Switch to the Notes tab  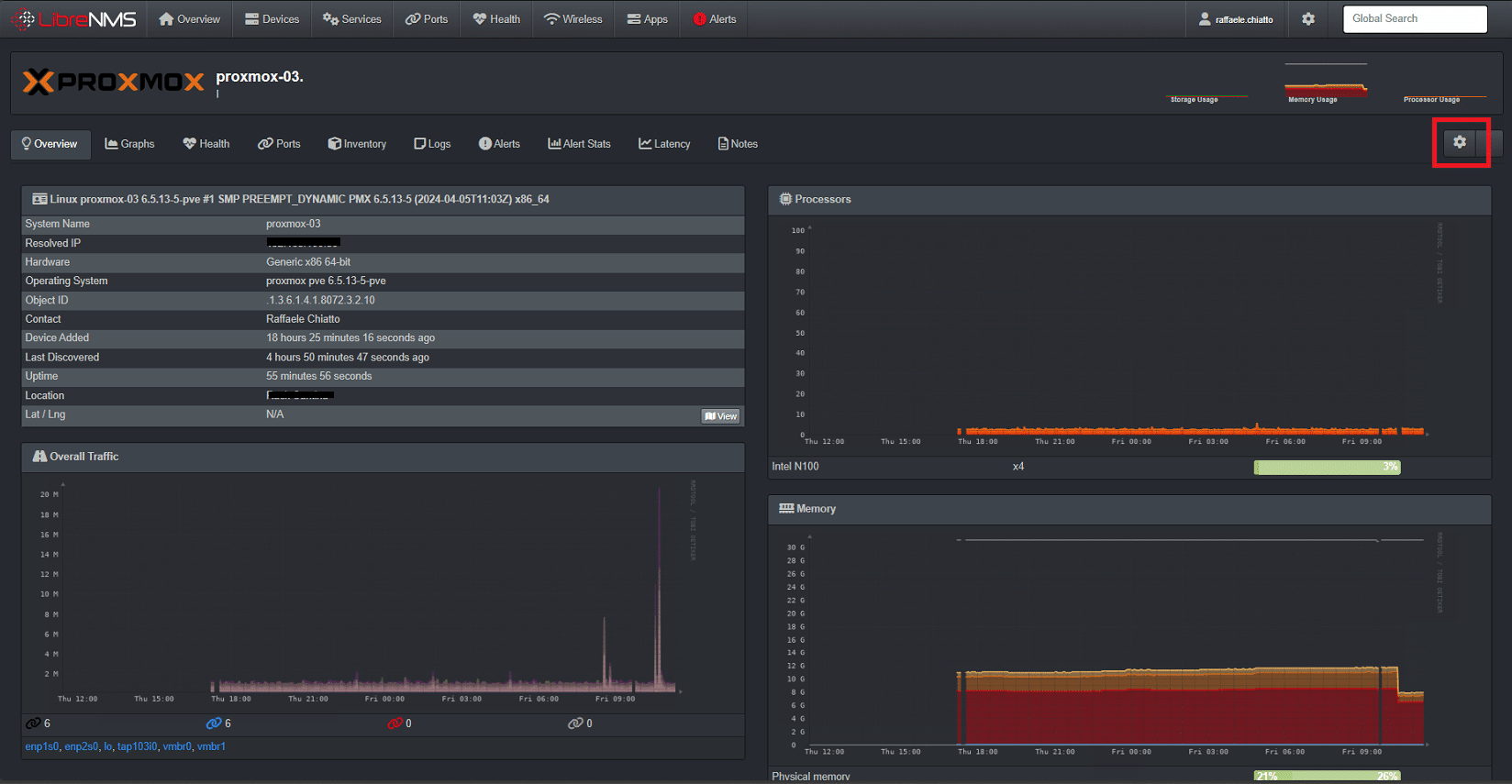[738, 144]
